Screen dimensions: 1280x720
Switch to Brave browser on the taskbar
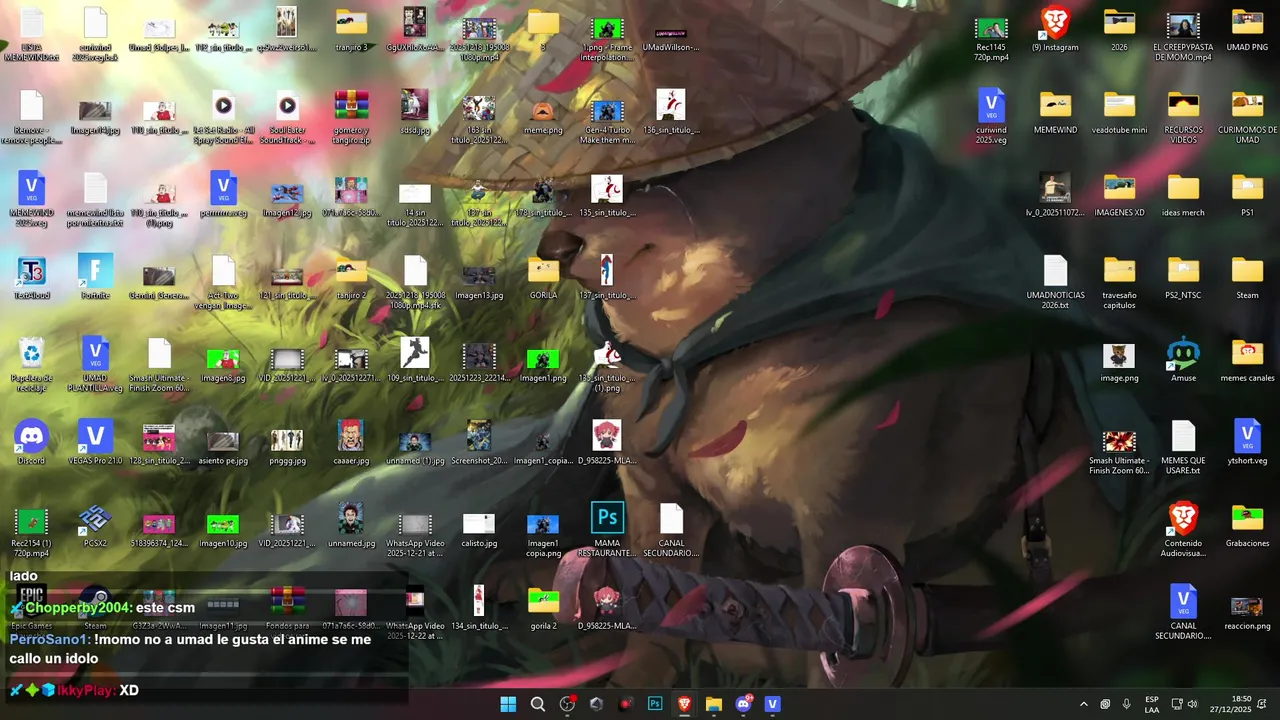point(684,704)
